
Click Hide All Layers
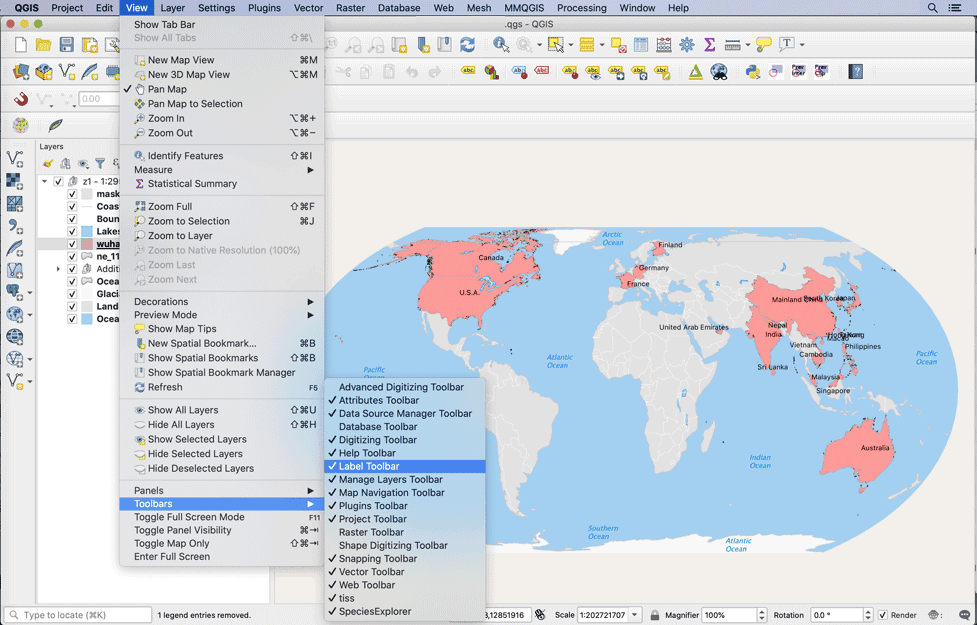(x=222, y=424)
